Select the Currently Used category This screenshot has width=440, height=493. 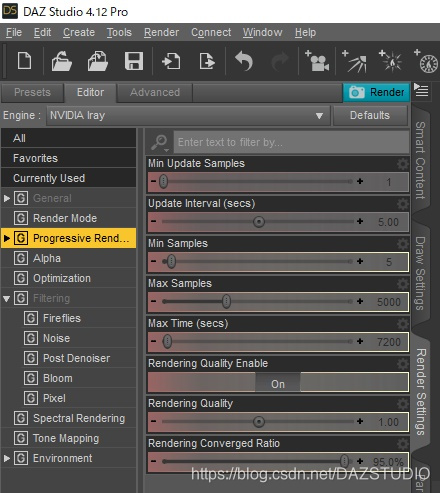[68, 178]
